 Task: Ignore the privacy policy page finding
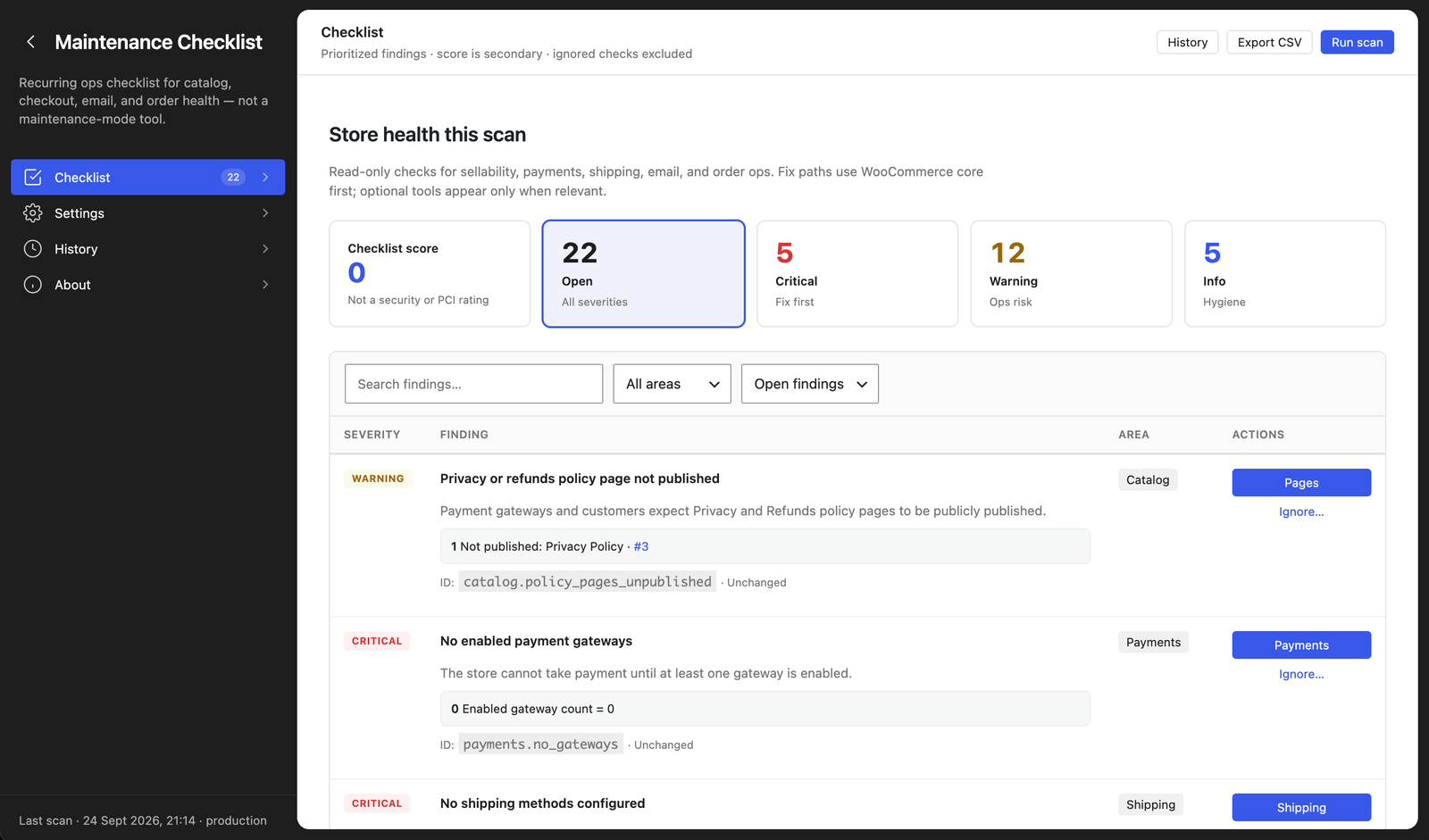[x=1301, y=511]
